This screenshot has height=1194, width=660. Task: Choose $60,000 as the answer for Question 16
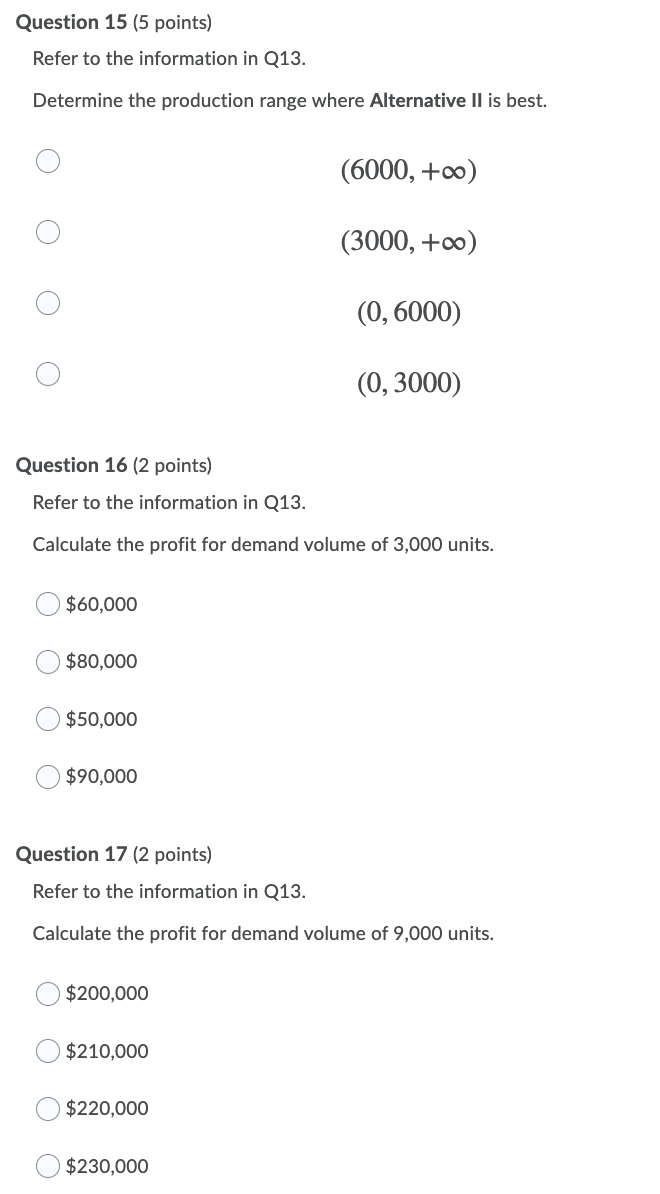coord(47,604)
